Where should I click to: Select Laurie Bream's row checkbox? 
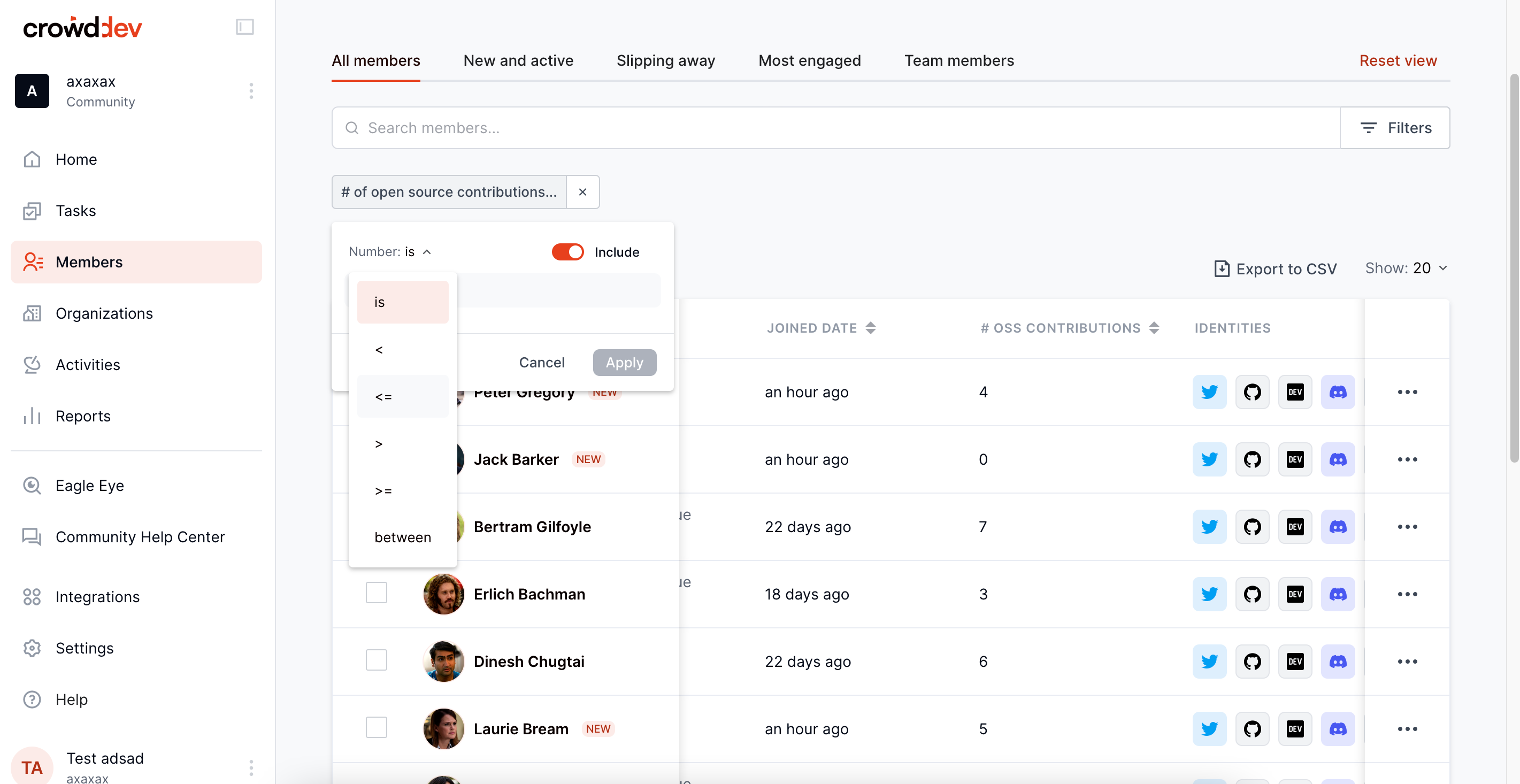[x=376, y=727]
